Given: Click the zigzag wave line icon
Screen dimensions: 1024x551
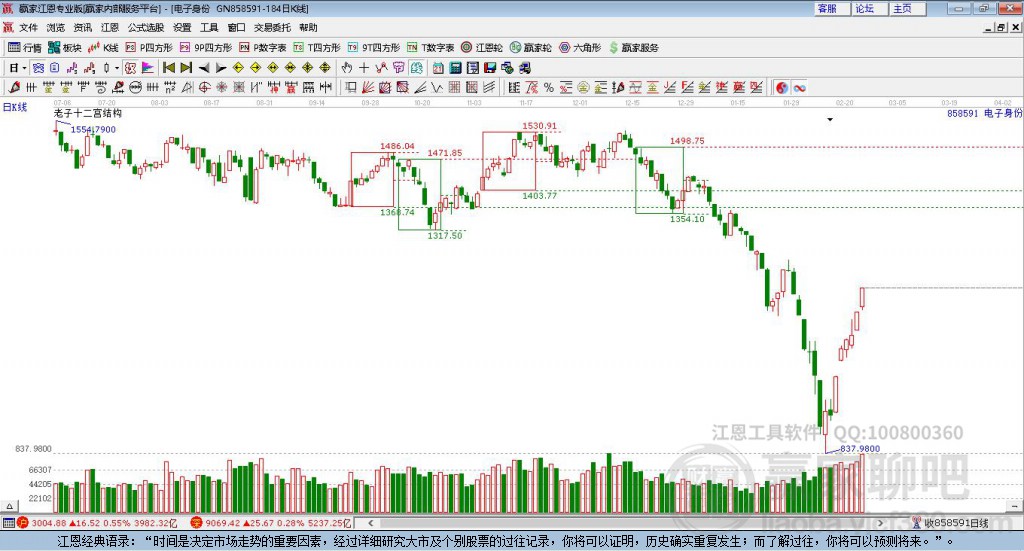Looking at the screenshot, I should point(437,87).
